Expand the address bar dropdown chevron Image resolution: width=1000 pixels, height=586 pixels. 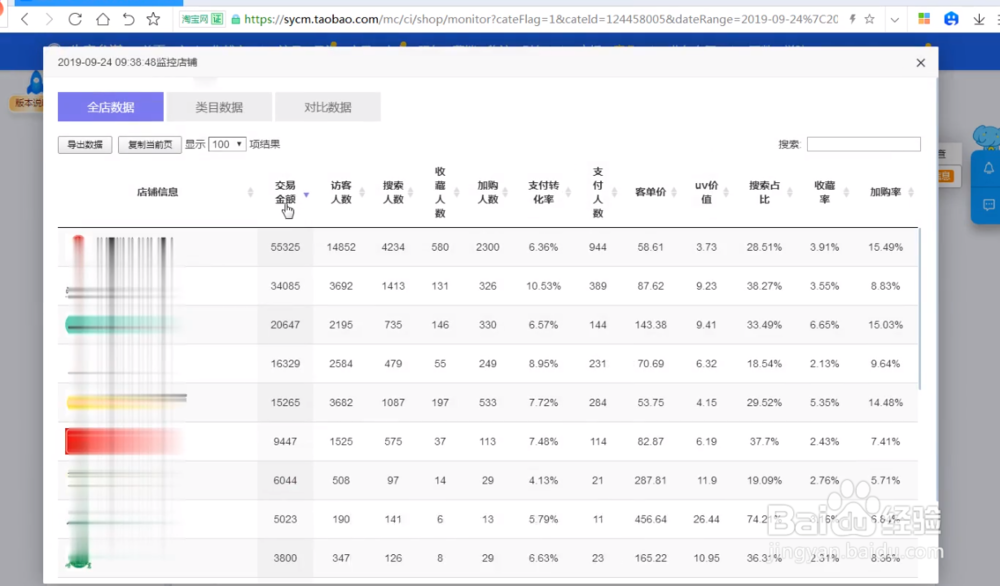pos(895,20)
